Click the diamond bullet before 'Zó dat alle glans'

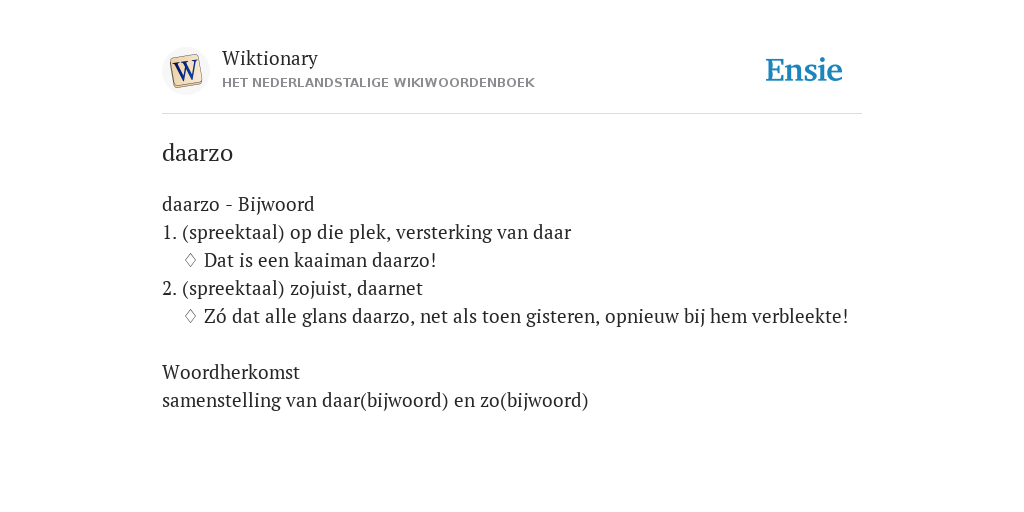point(191,316)
